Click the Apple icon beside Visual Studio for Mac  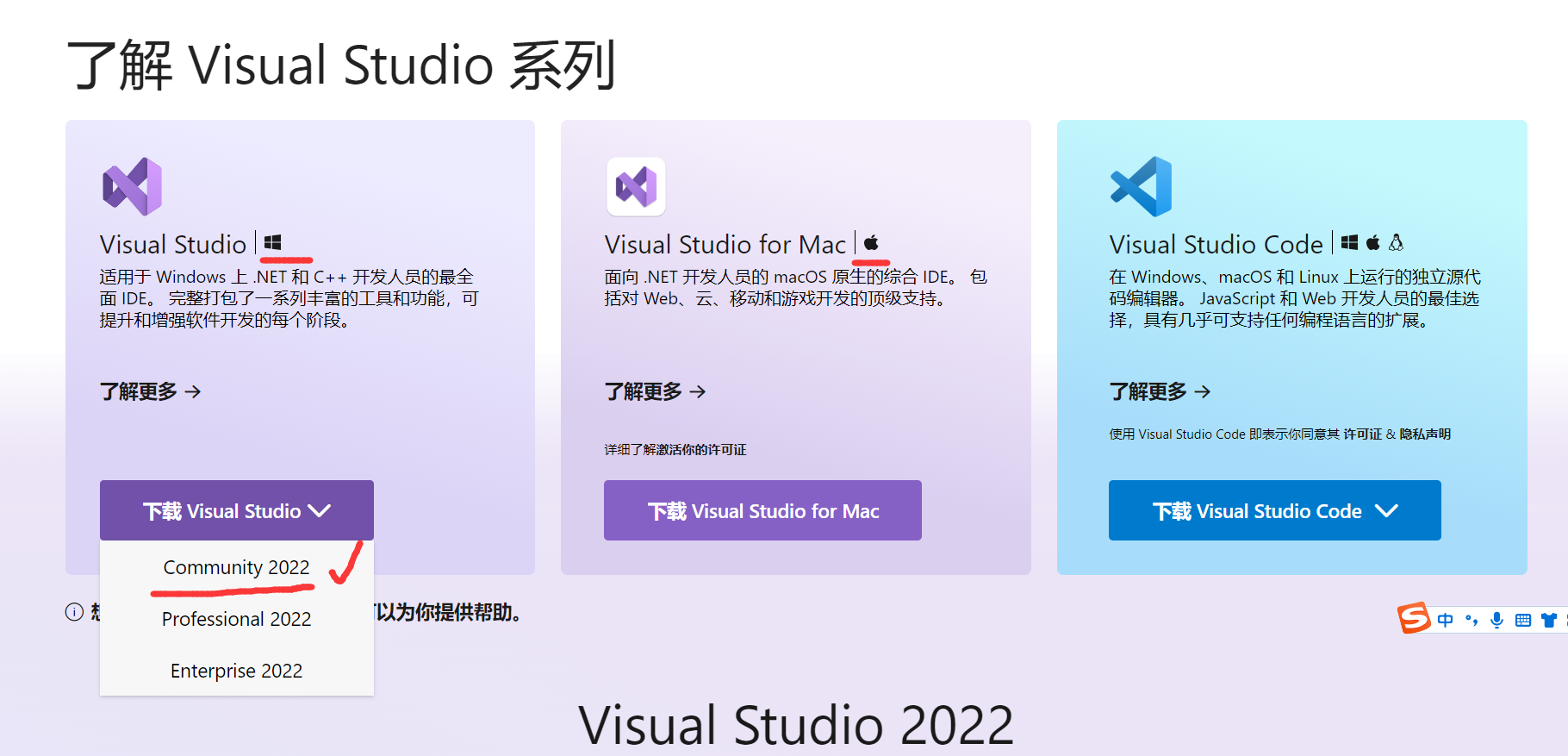[871, 243]
